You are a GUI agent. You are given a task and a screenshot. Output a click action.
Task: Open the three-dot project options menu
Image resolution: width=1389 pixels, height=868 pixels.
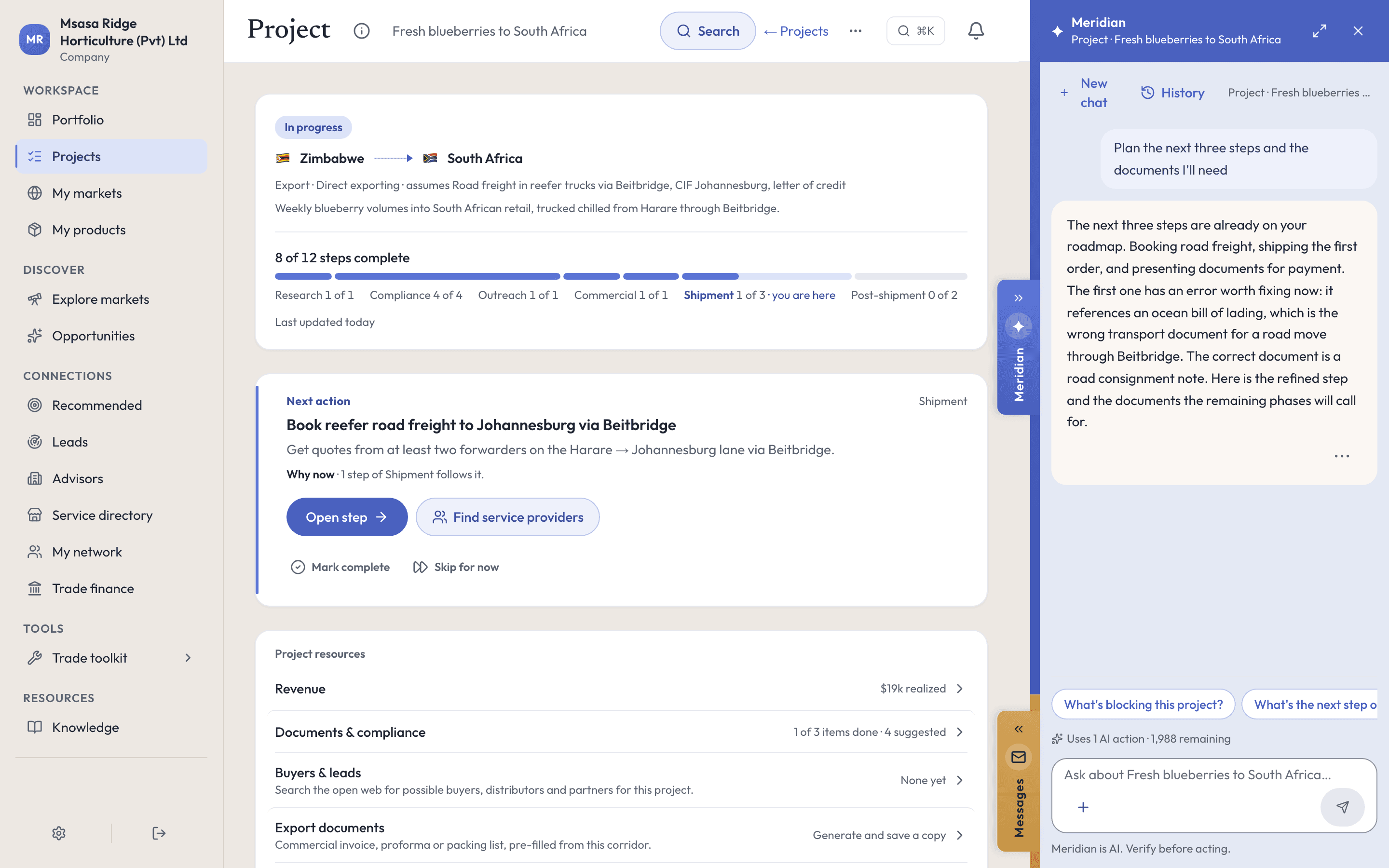(855, 31)
